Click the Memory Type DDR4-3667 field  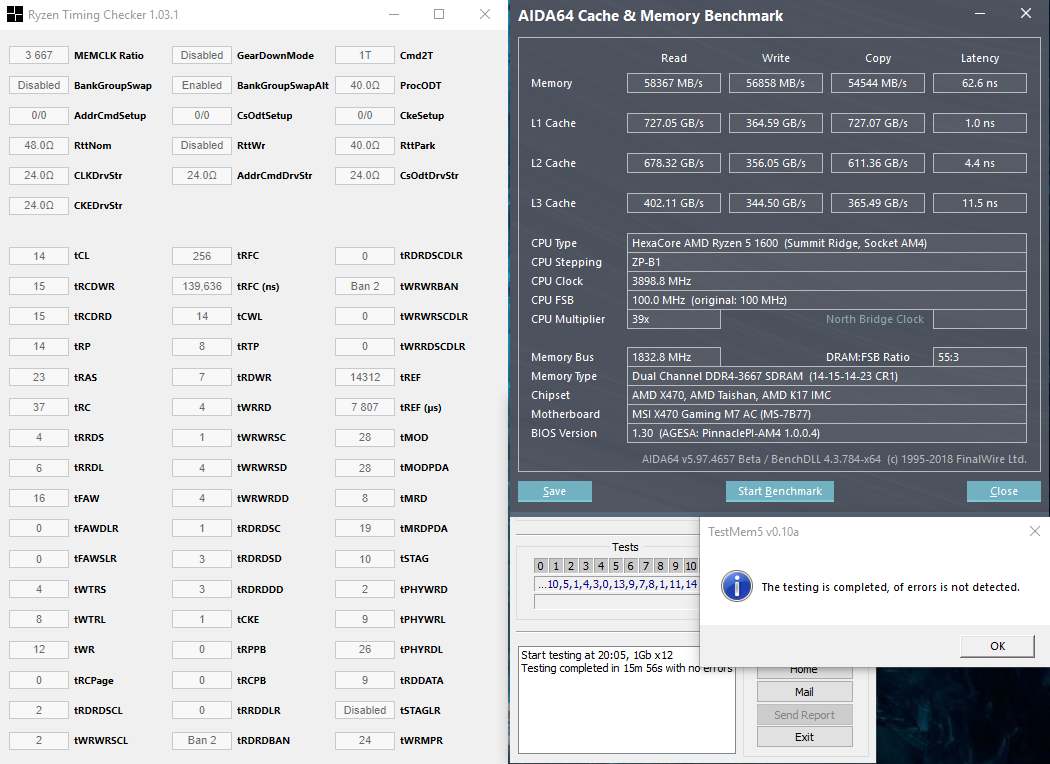826,376
